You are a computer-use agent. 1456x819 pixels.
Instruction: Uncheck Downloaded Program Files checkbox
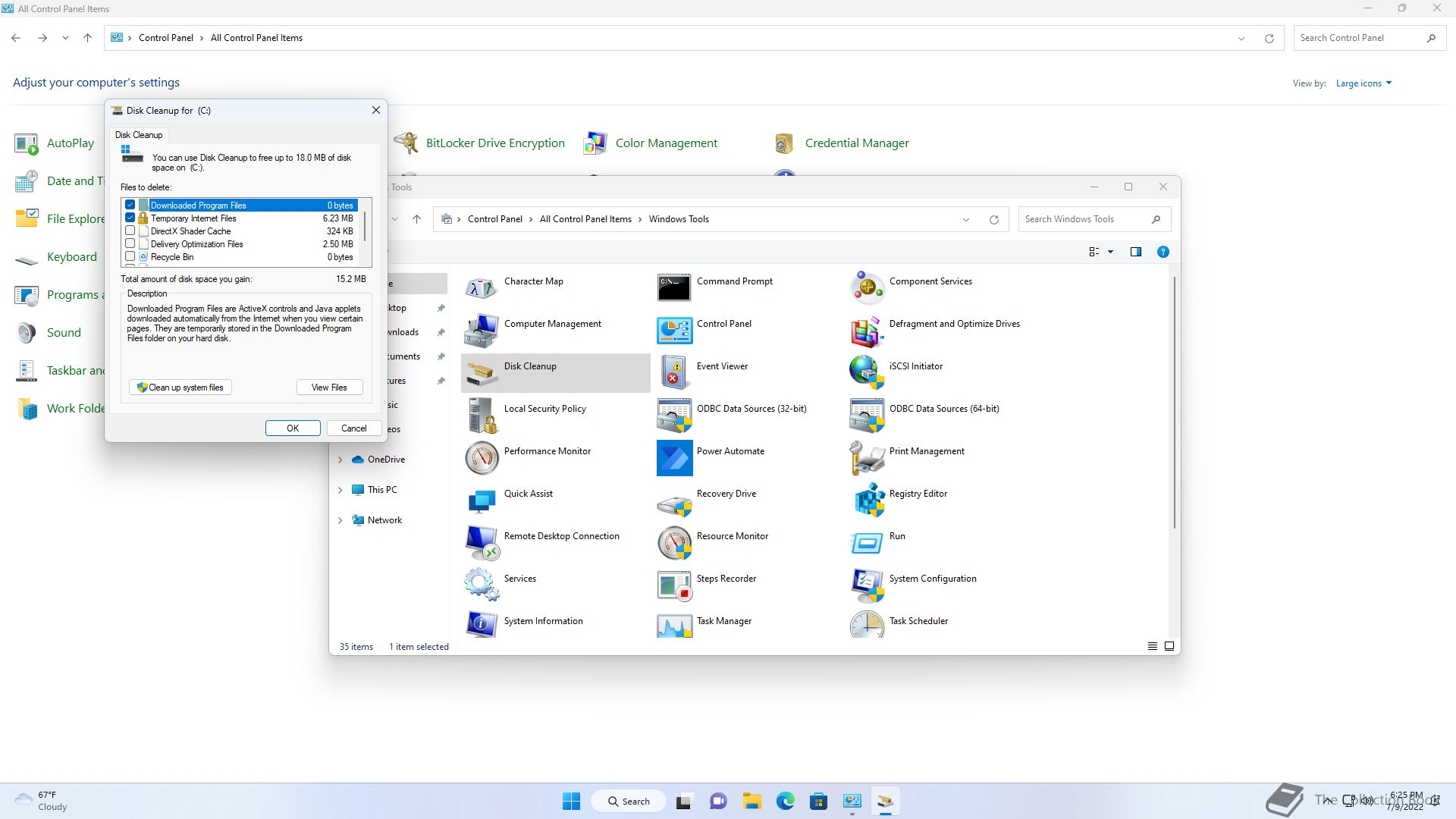coord(130,206)
